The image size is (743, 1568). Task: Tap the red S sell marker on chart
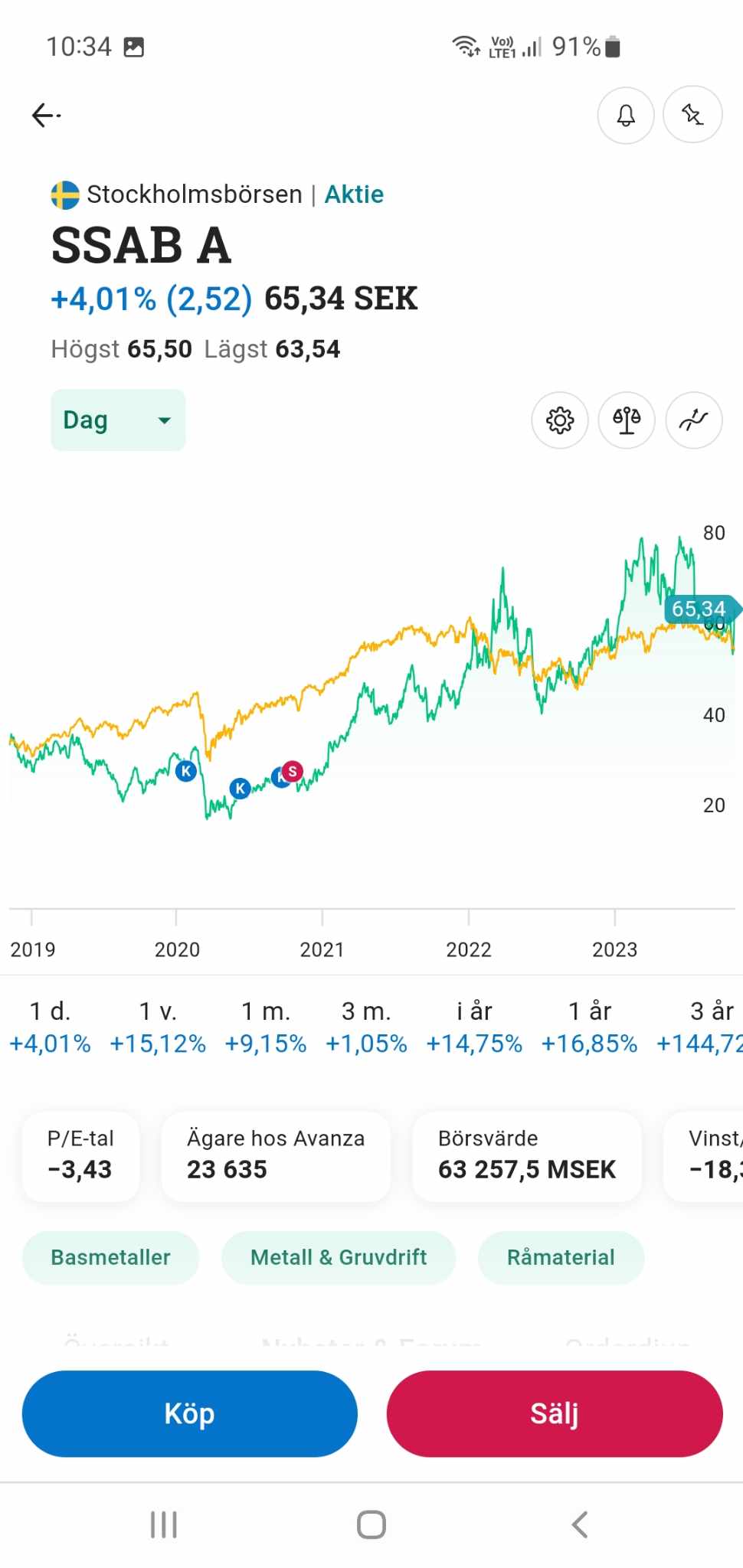(x=292, y=771)
